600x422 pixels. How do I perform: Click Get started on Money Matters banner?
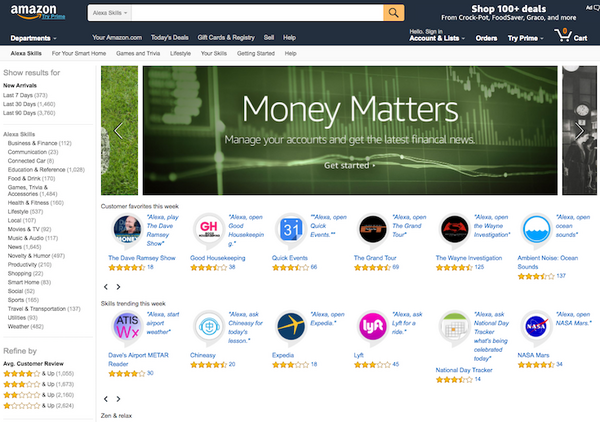349,165
